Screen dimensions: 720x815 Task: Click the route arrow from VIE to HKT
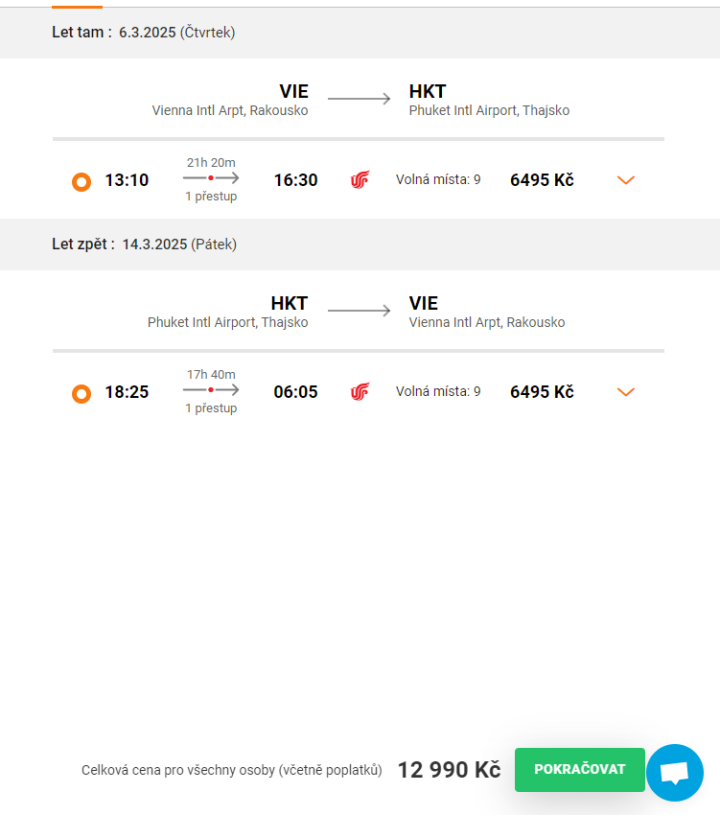[x=359, y=98]
